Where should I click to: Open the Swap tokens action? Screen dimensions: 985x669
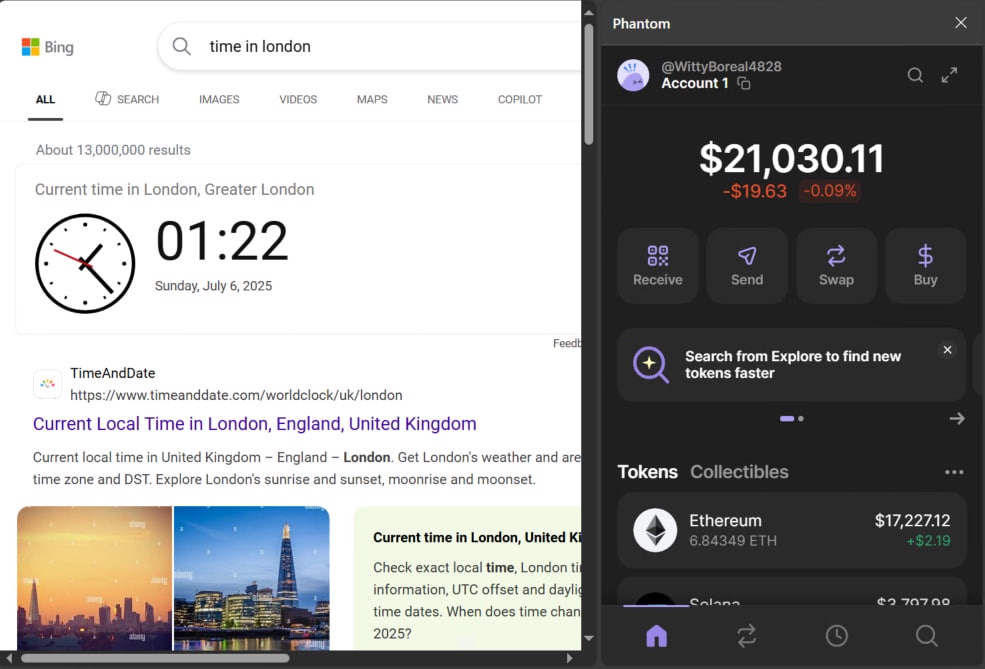836,265
